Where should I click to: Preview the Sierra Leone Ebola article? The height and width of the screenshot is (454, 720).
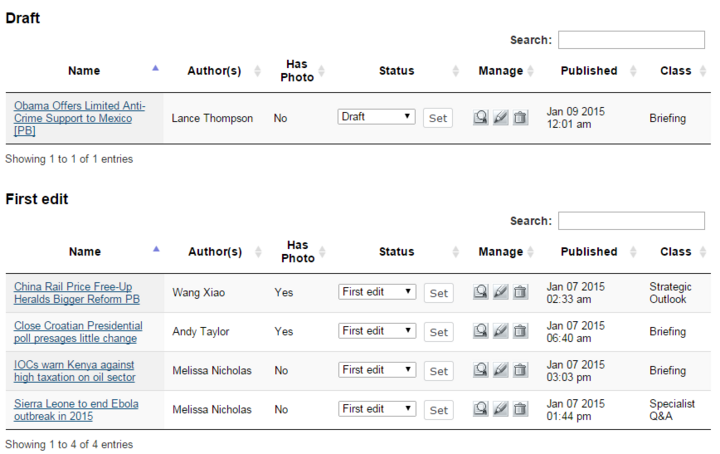click(x=480, y=409)
